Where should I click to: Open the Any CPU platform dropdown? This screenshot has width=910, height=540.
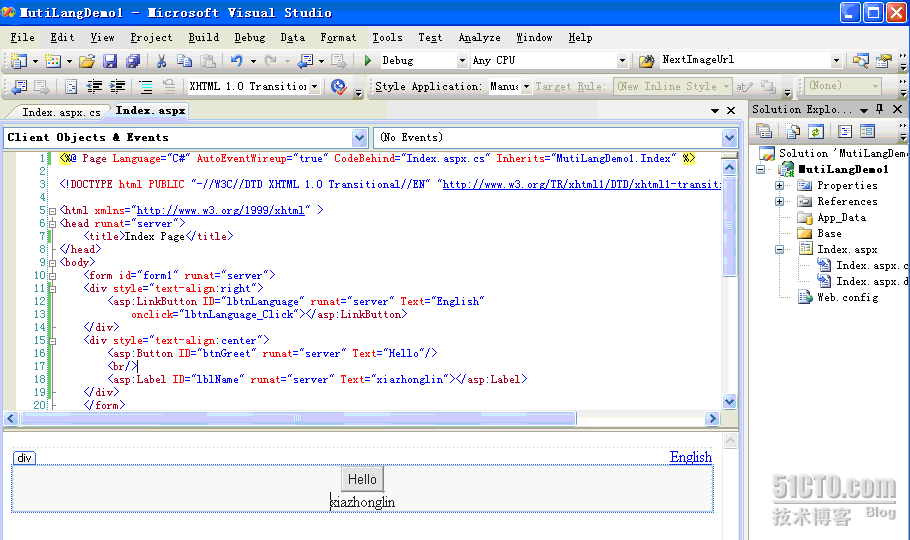point(622,60)
